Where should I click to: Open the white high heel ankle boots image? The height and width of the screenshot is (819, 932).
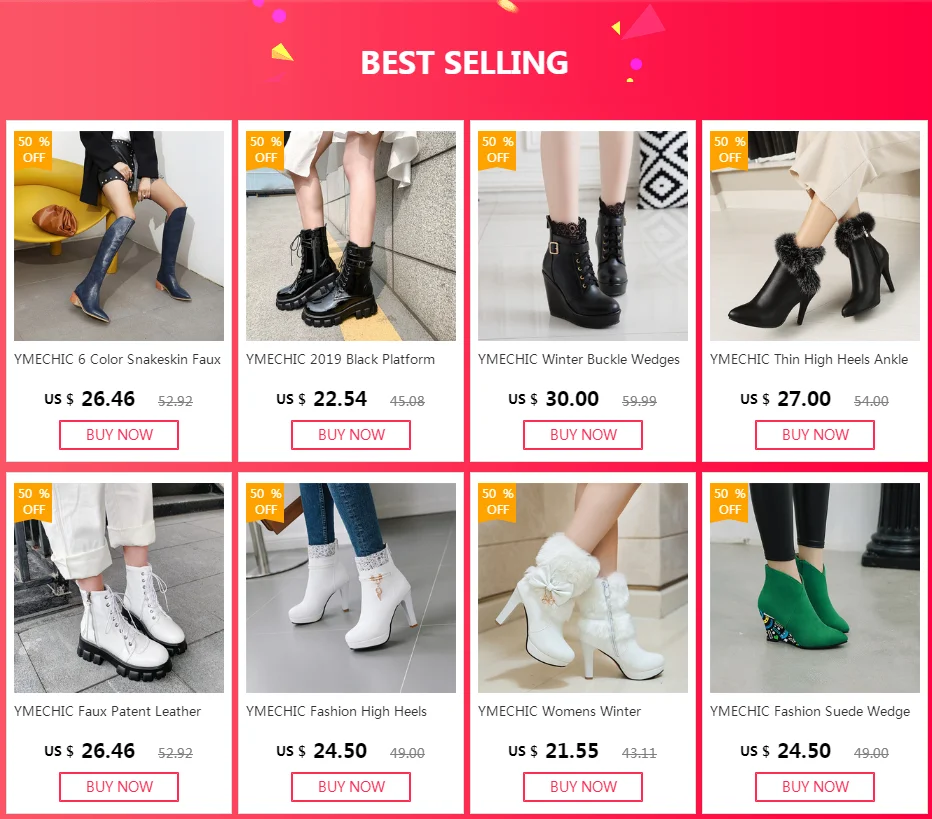pyautogui.click(x=351, y=588)
